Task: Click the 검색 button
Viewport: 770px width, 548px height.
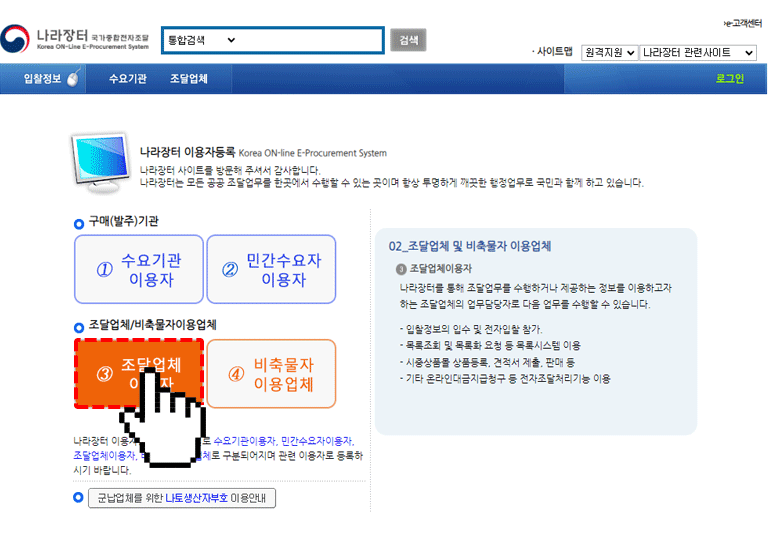Action: coord(408,40)
